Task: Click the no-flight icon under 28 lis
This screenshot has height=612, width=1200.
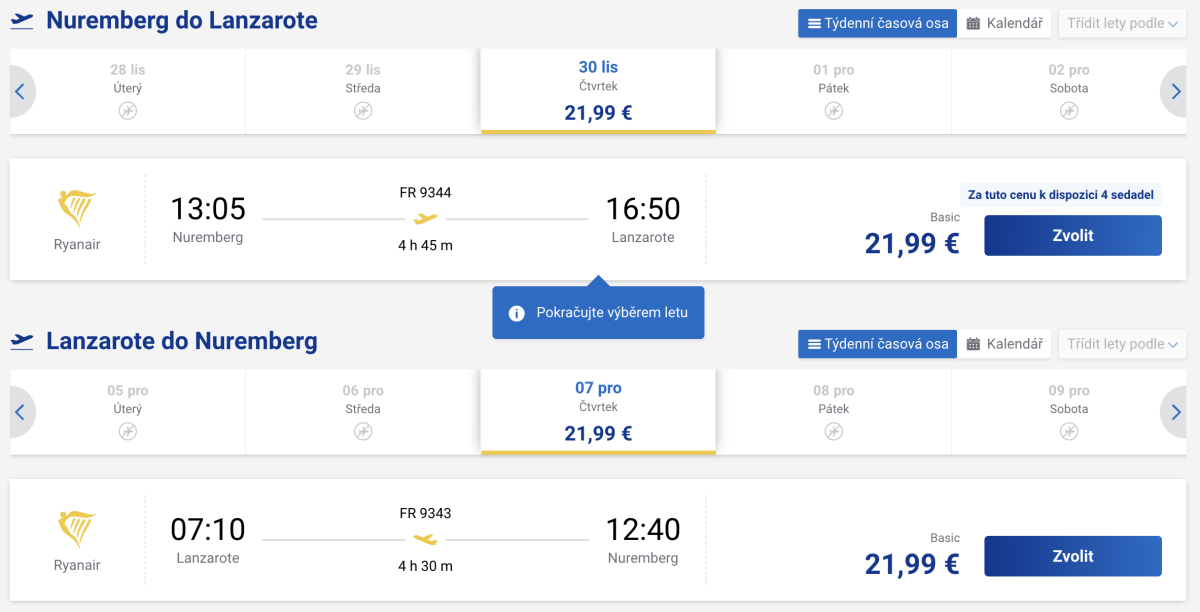Action: pos(127,111)
